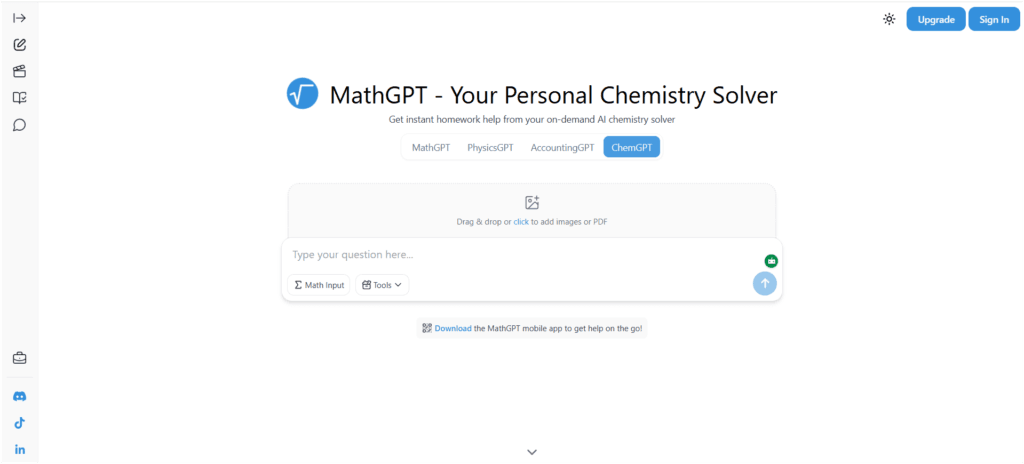Click the briefcase icon in the sidebar

pyautogui.click(x=19, y=358)
